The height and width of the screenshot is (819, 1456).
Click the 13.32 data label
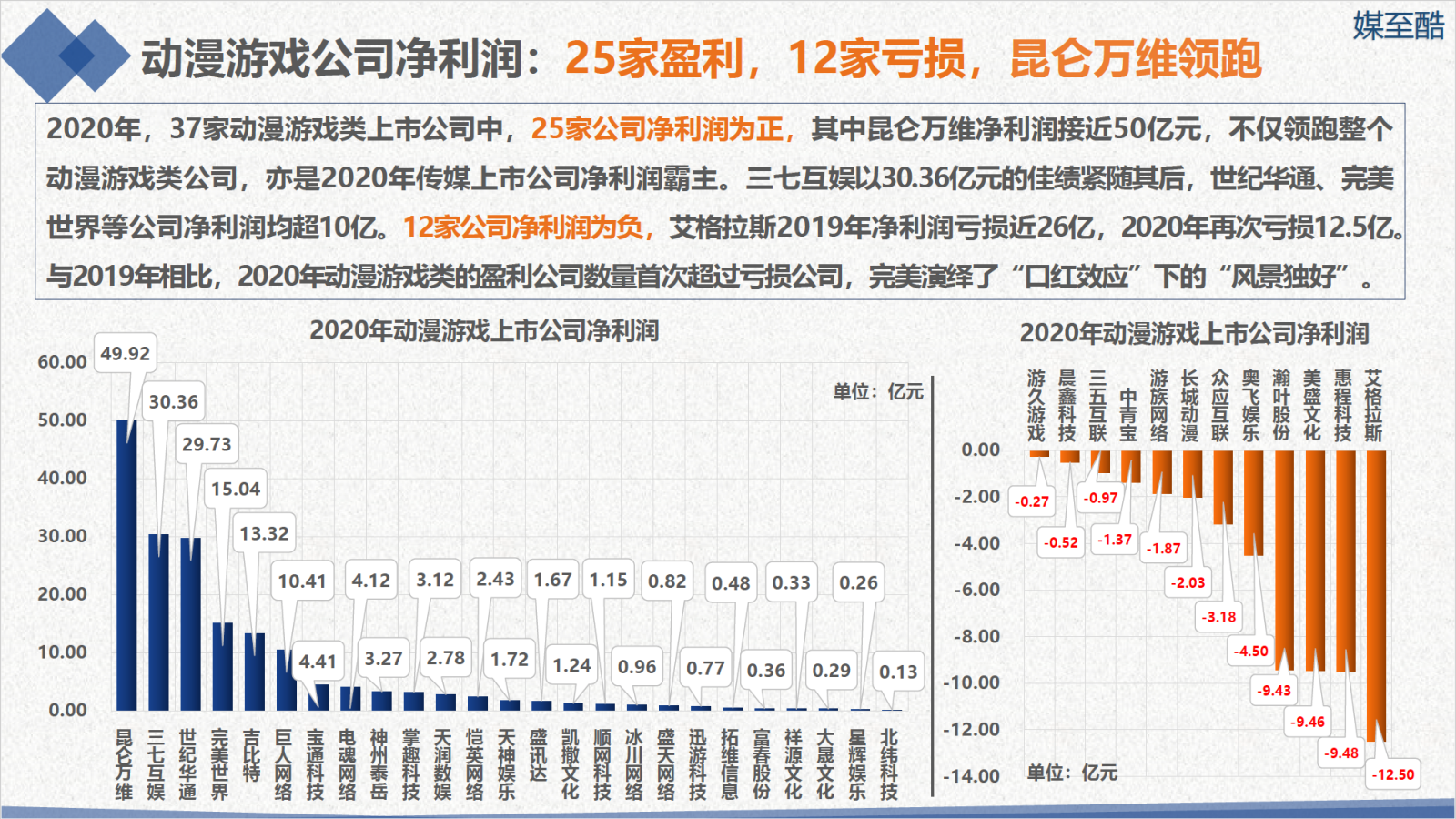[264, 533]
